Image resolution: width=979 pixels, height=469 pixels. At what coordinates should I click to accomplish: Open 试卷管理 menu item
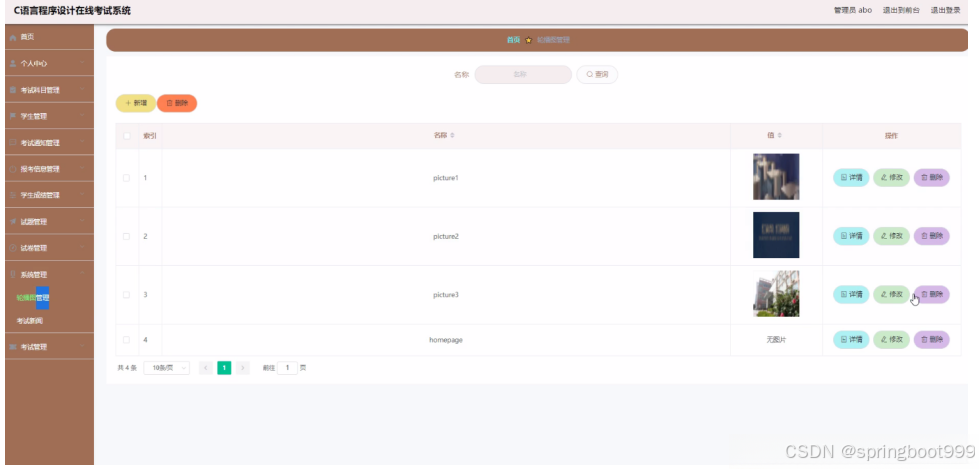pos(49,248)
